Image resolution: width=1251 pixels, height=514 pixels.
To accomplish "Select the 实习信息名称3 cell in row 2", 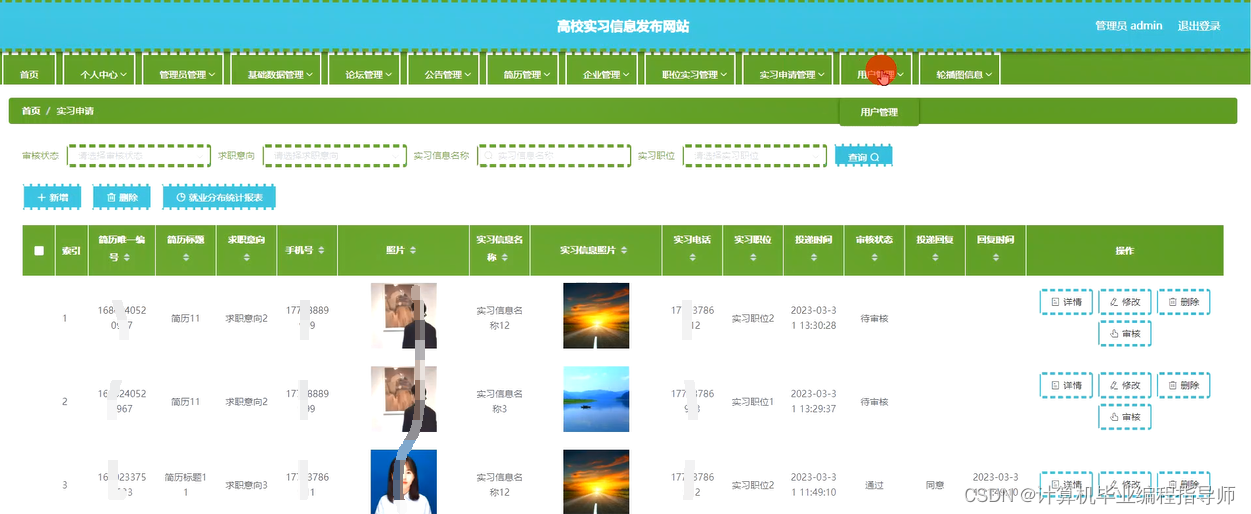I will (x=499, y=401).
